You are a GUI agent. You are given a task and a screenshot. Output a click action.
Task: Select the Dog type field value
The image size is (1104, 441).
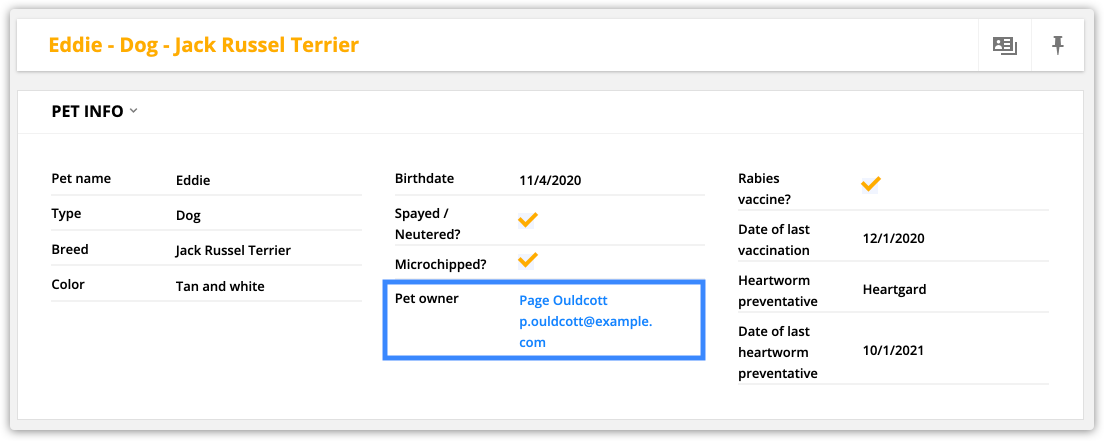188,216
